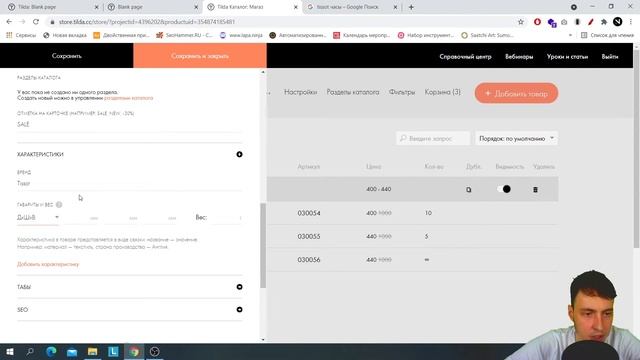
Task: Select variant row 030054
Action: click(x=413, y=213)
